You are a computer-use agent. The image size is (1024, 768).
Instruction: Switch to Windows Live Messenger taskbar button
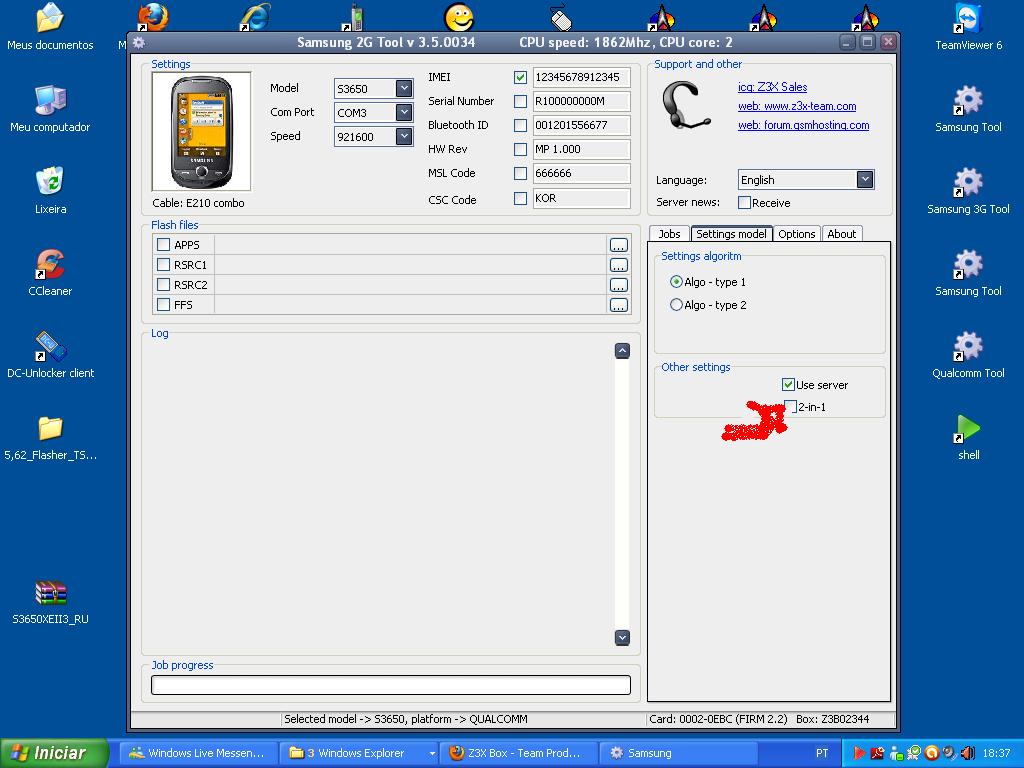pyautogui.click(x=198, y=753)
